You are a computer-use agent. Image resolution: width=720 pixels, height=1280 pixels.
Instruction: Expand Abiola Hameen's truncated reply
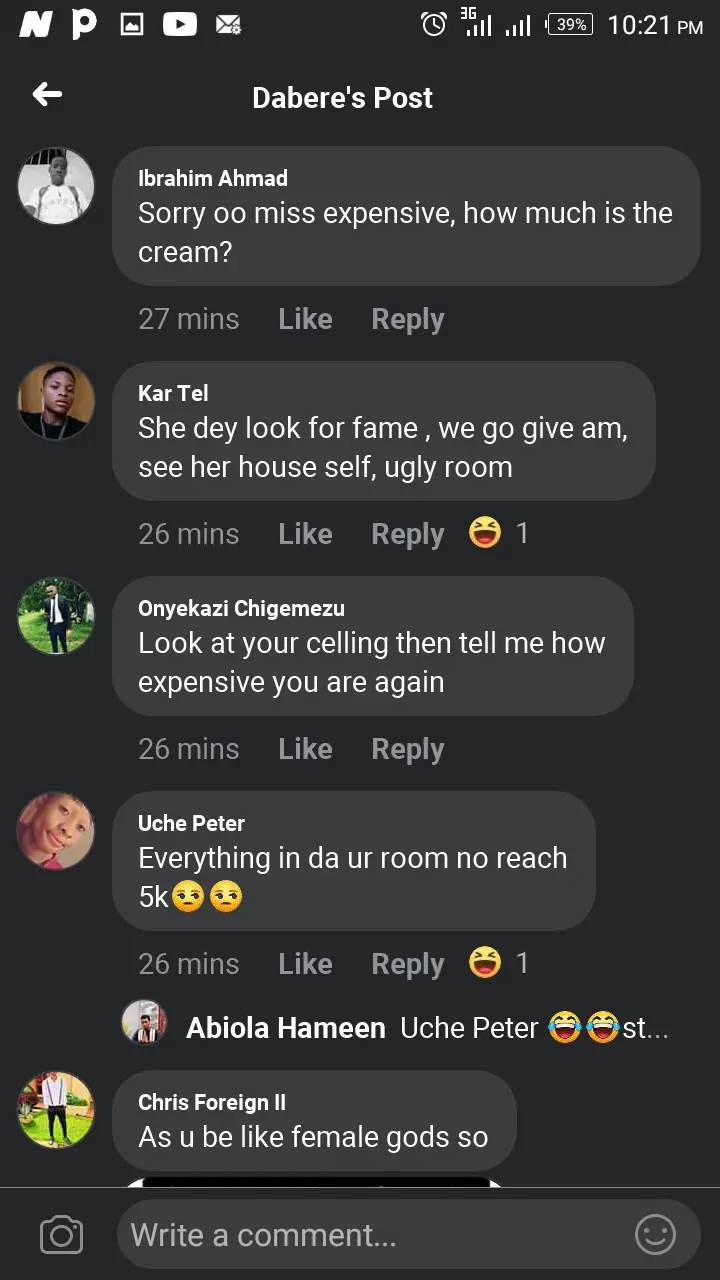(x=646, y=1028)
